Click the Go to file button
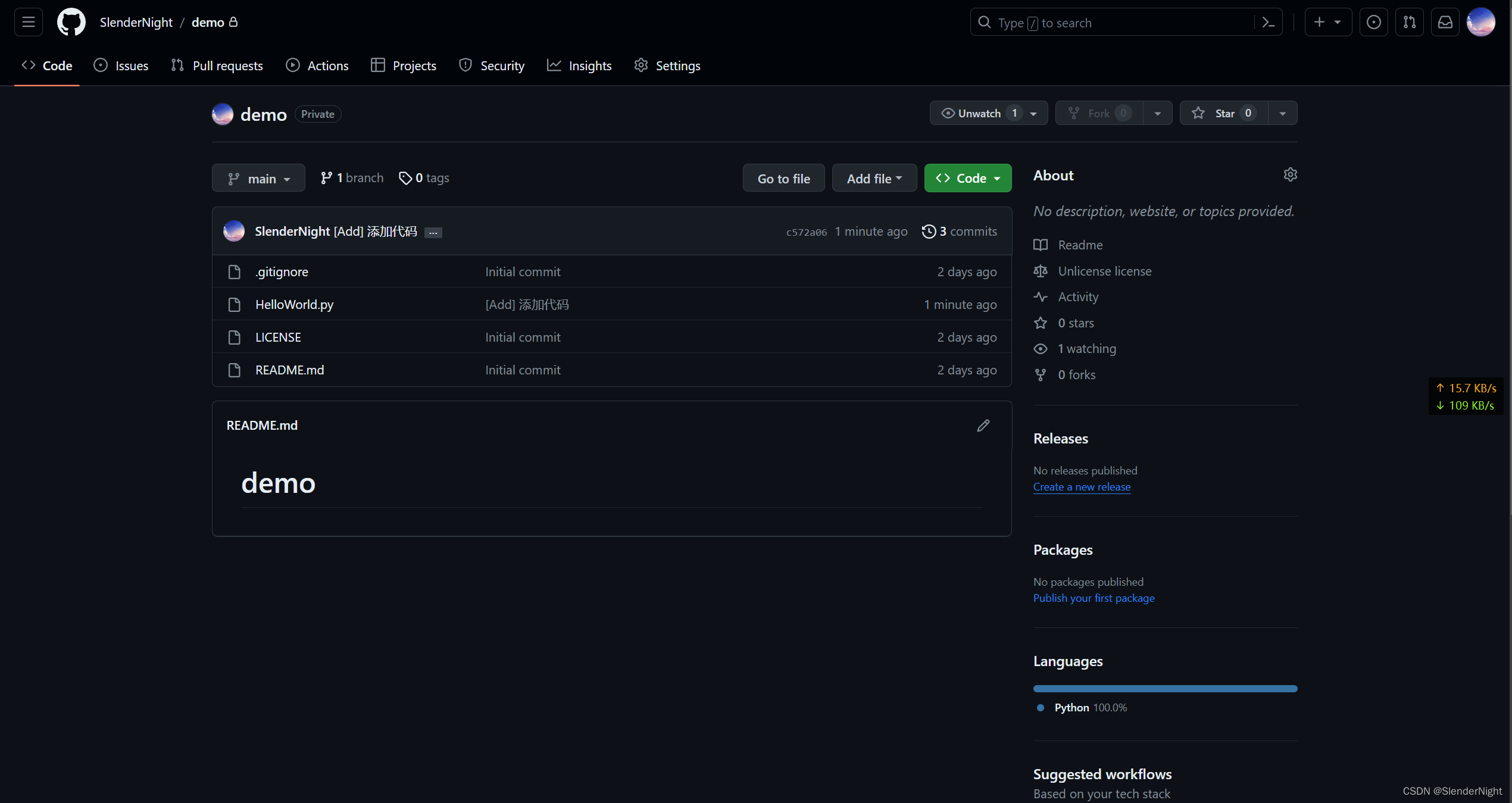 click(x=783, y=179)
